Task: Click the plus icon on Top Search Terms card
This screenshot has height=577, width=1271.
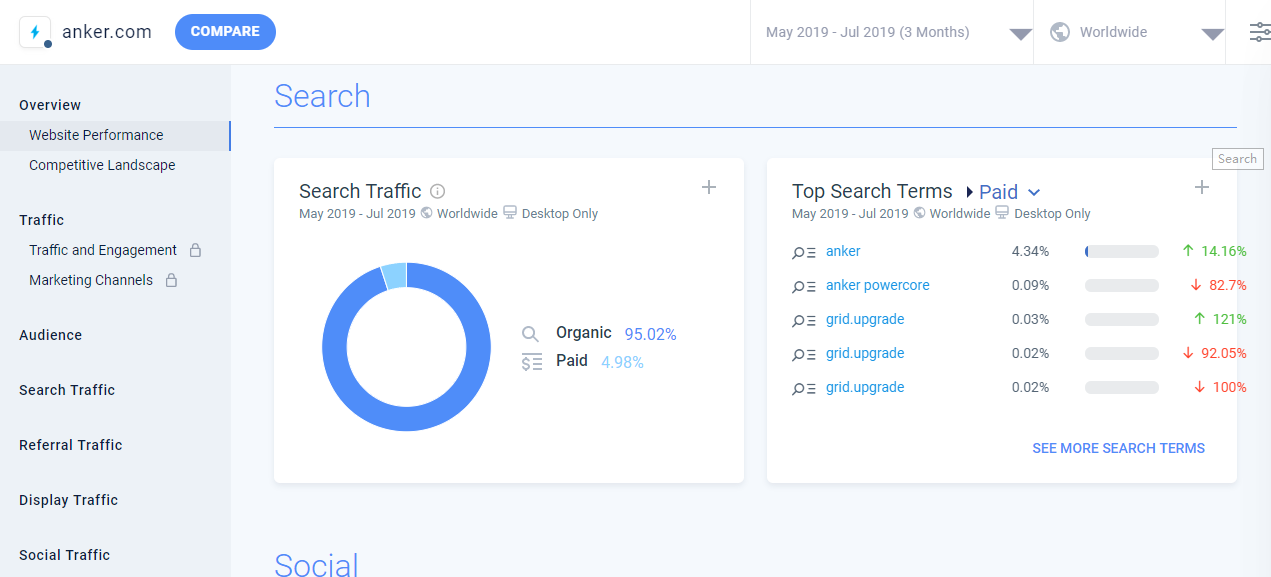Action: [x=1202, y=187]
